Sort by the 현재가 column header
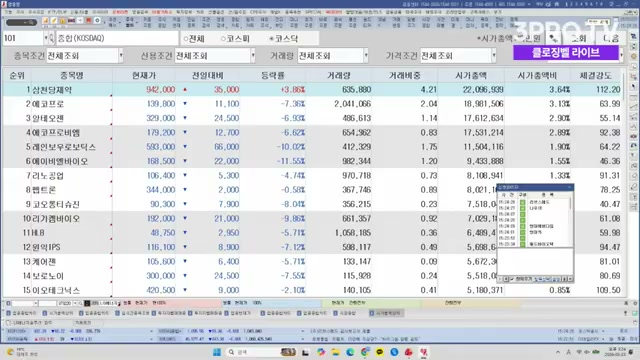Viewport: 640px width, 360px height. pos(144,76)
